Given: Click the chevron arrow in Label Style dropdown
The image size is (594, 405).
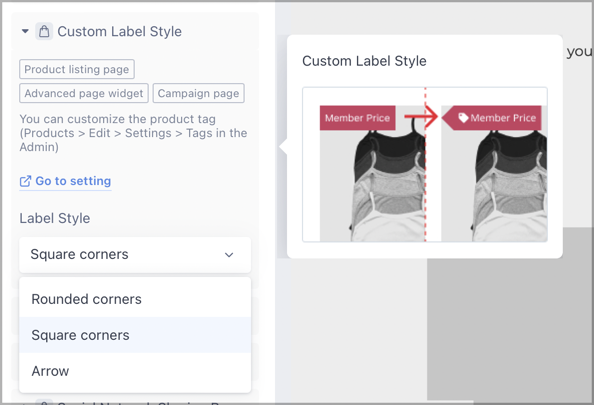Looking at the screenshot, I should [229, 255].
